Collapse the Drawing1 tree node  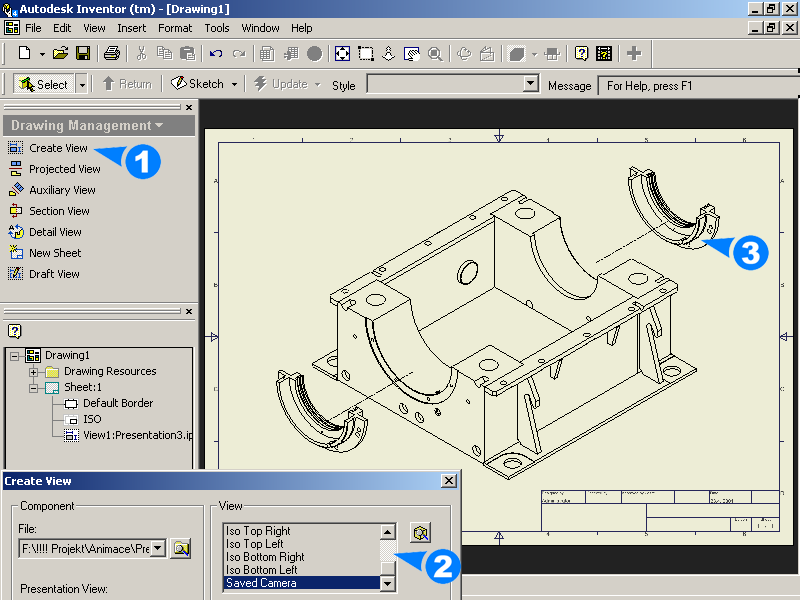16,355
